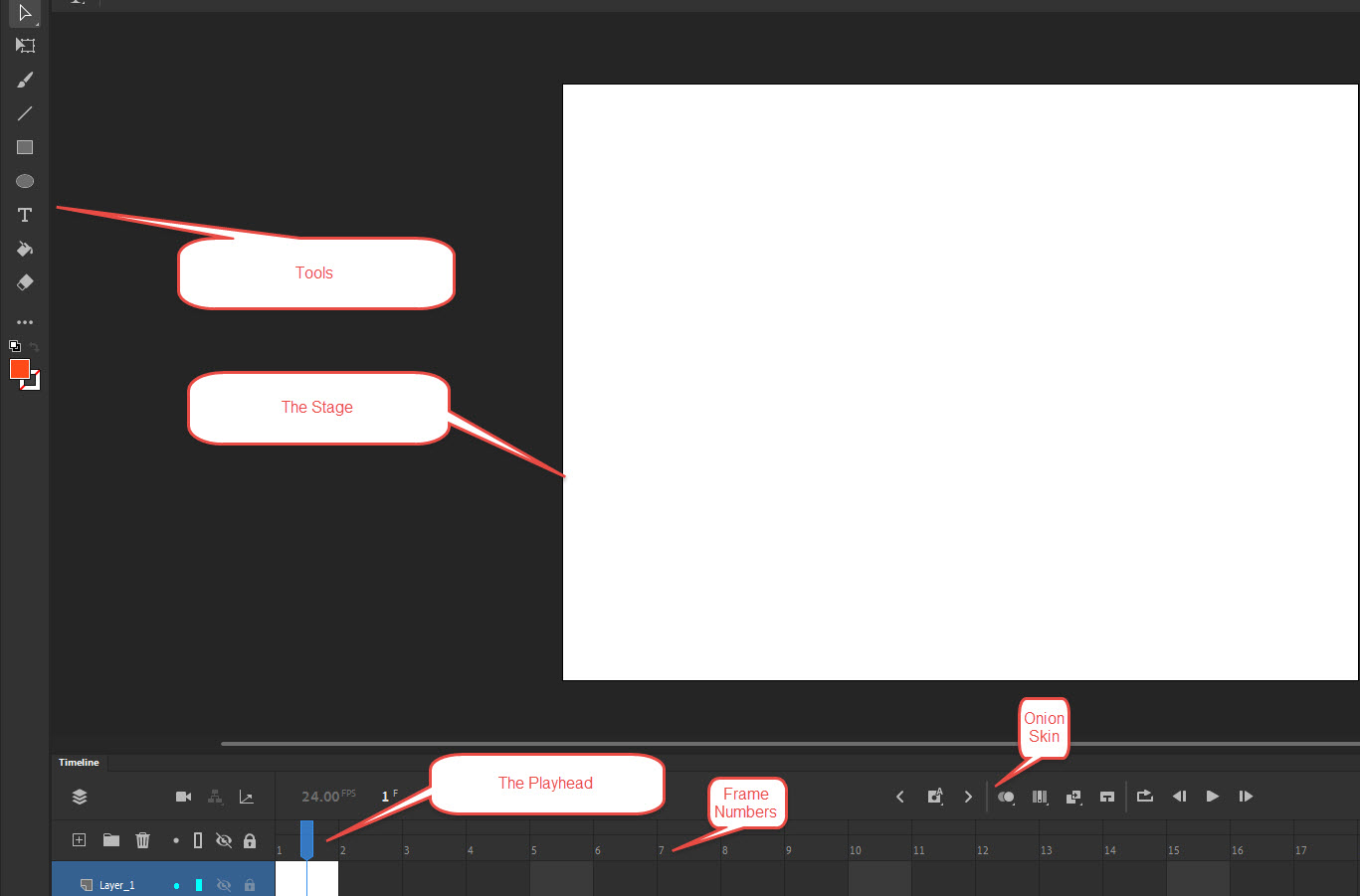1360x896 pixels.
Task: Toggle visibility of Layer_1
Action: [x=224, y=885]
